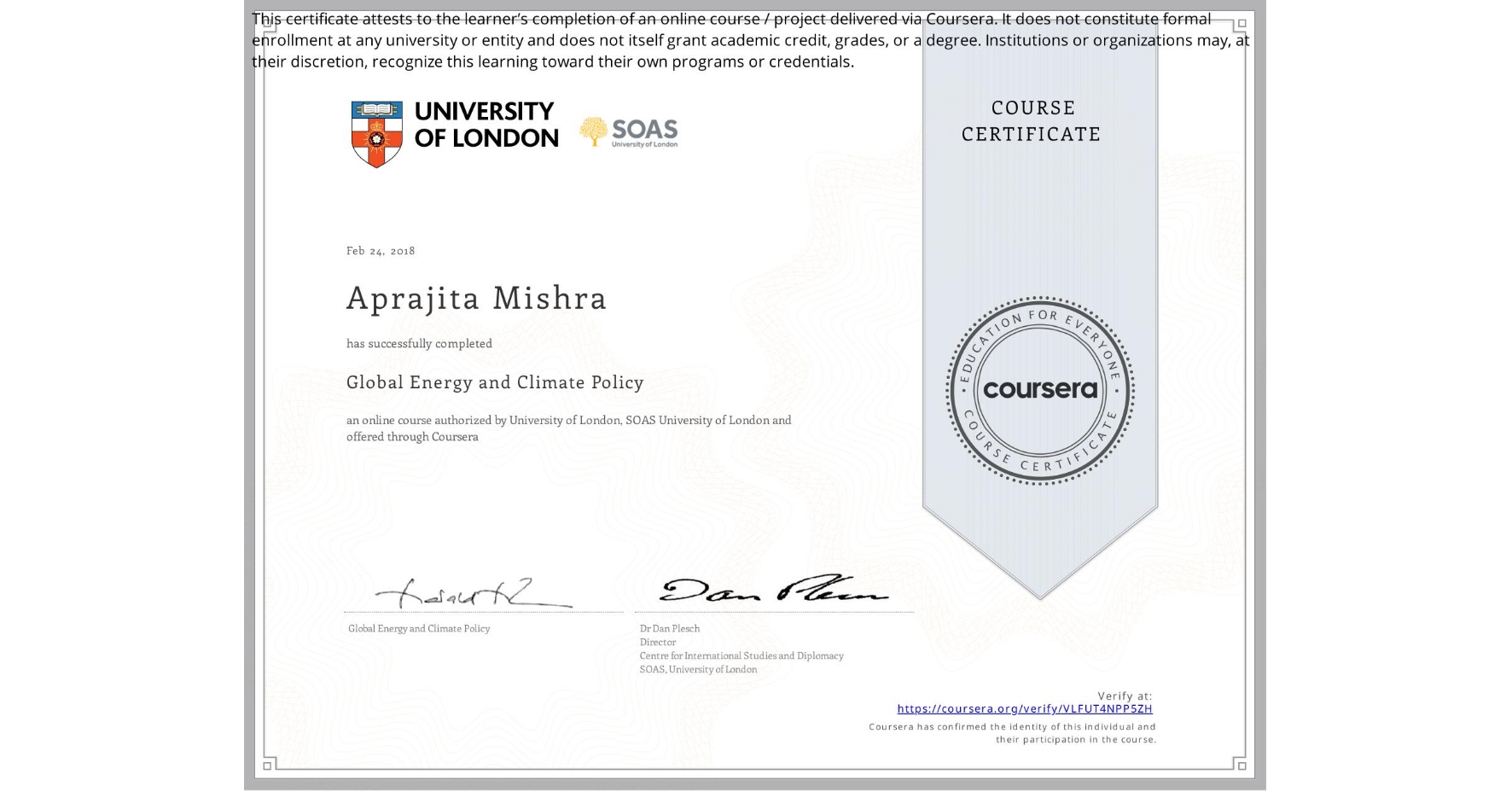
Task: Select the 'SOAS, University of London' signatory line
Action: point(698,669)
